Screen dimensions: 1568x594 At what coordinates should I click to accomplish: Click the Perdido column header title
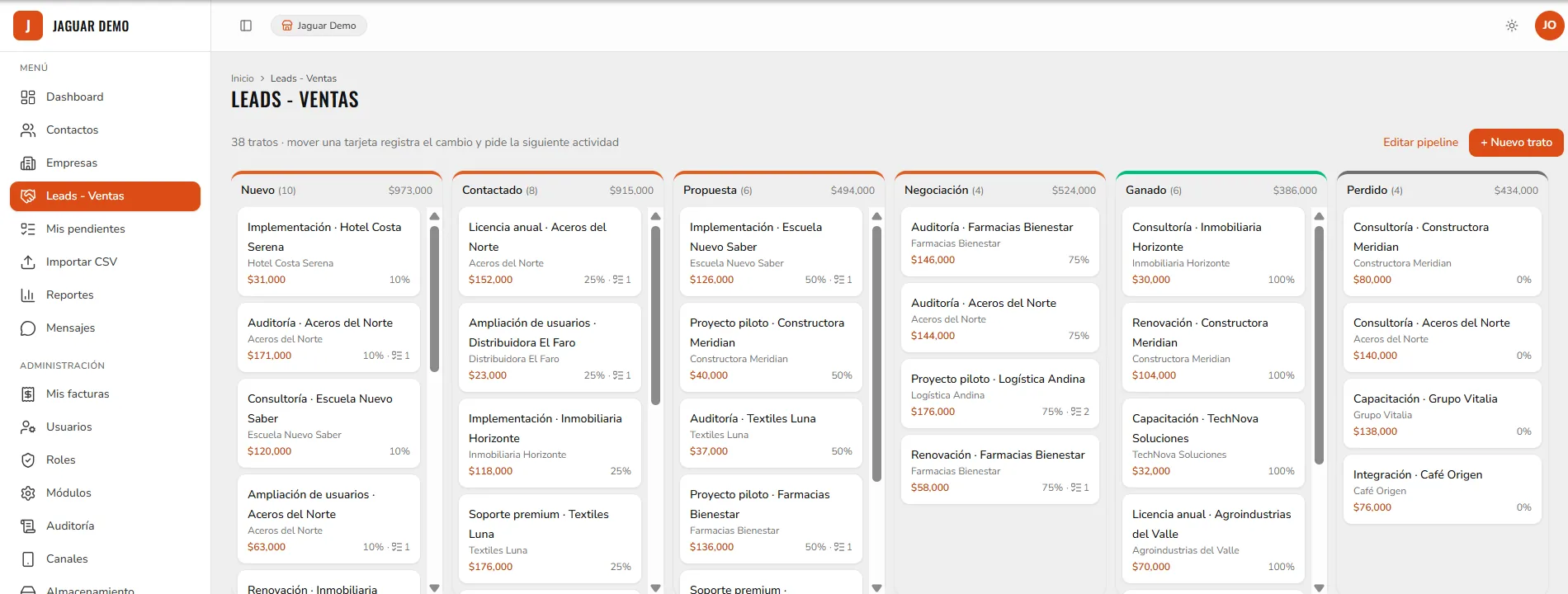[1367, 190]
